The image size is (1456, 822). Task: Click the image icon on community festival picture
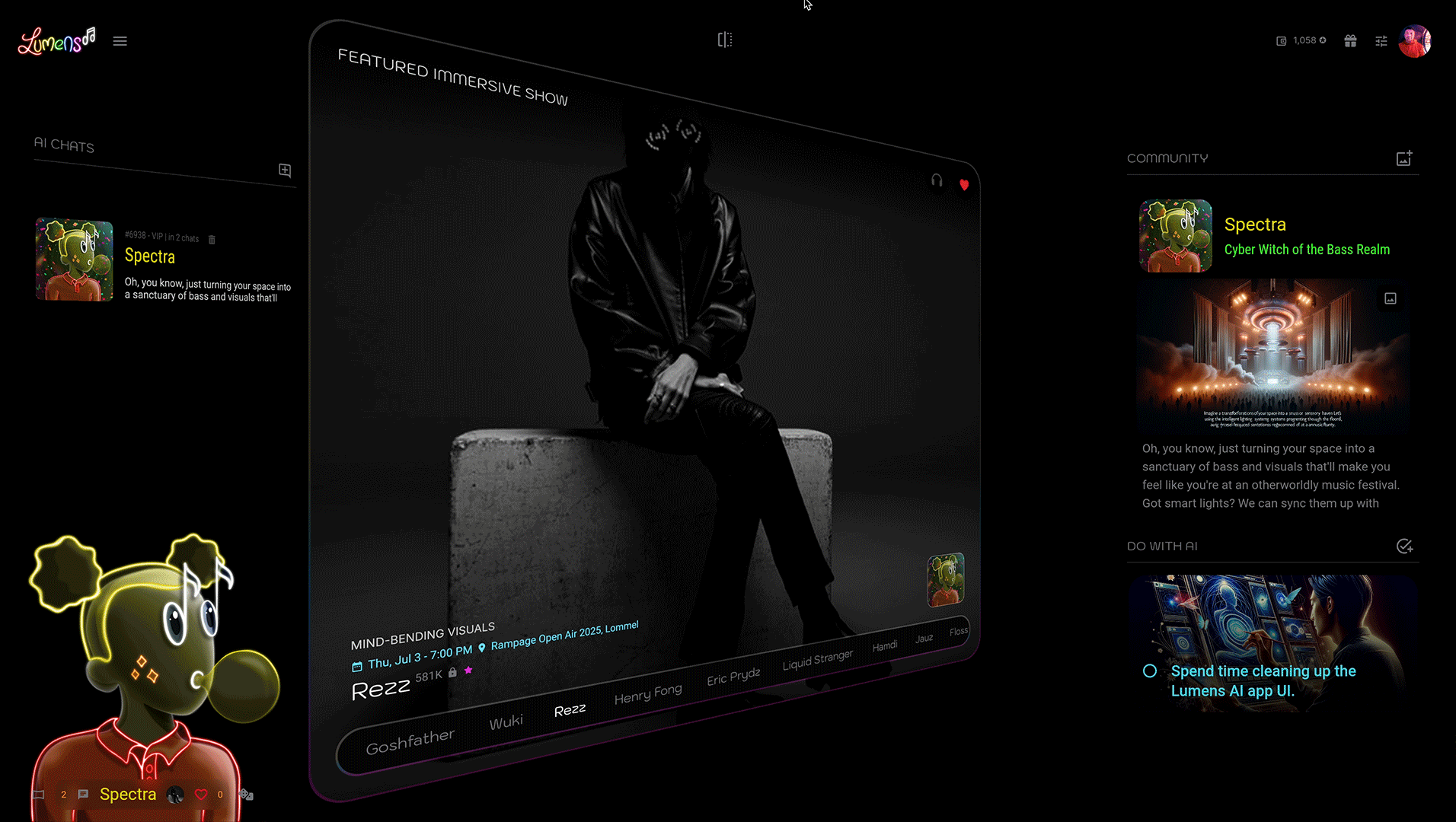coord(1391,298)
